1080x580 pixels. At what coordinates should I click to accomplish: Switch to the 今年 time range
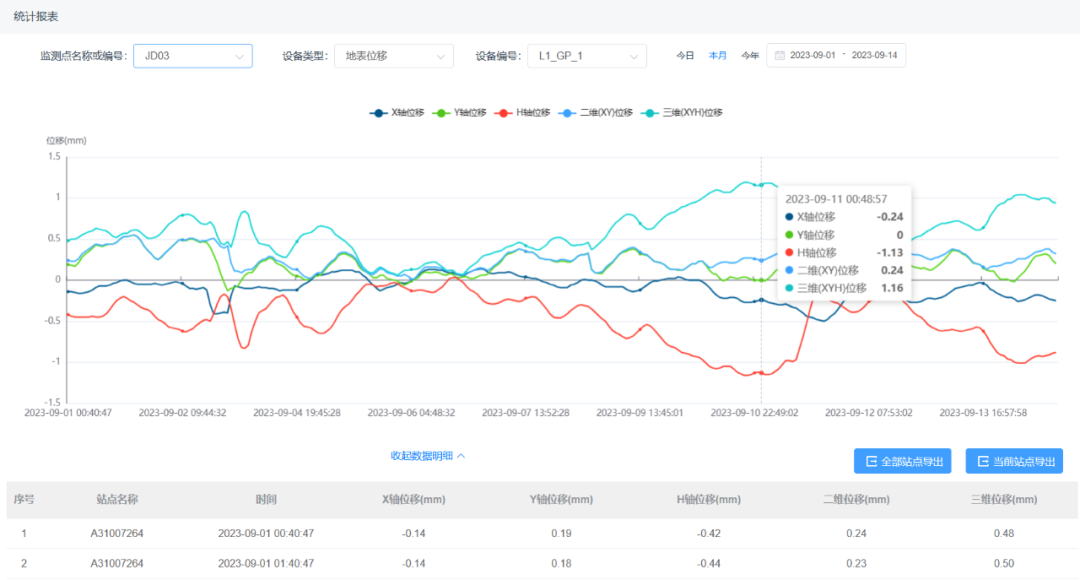750,56
